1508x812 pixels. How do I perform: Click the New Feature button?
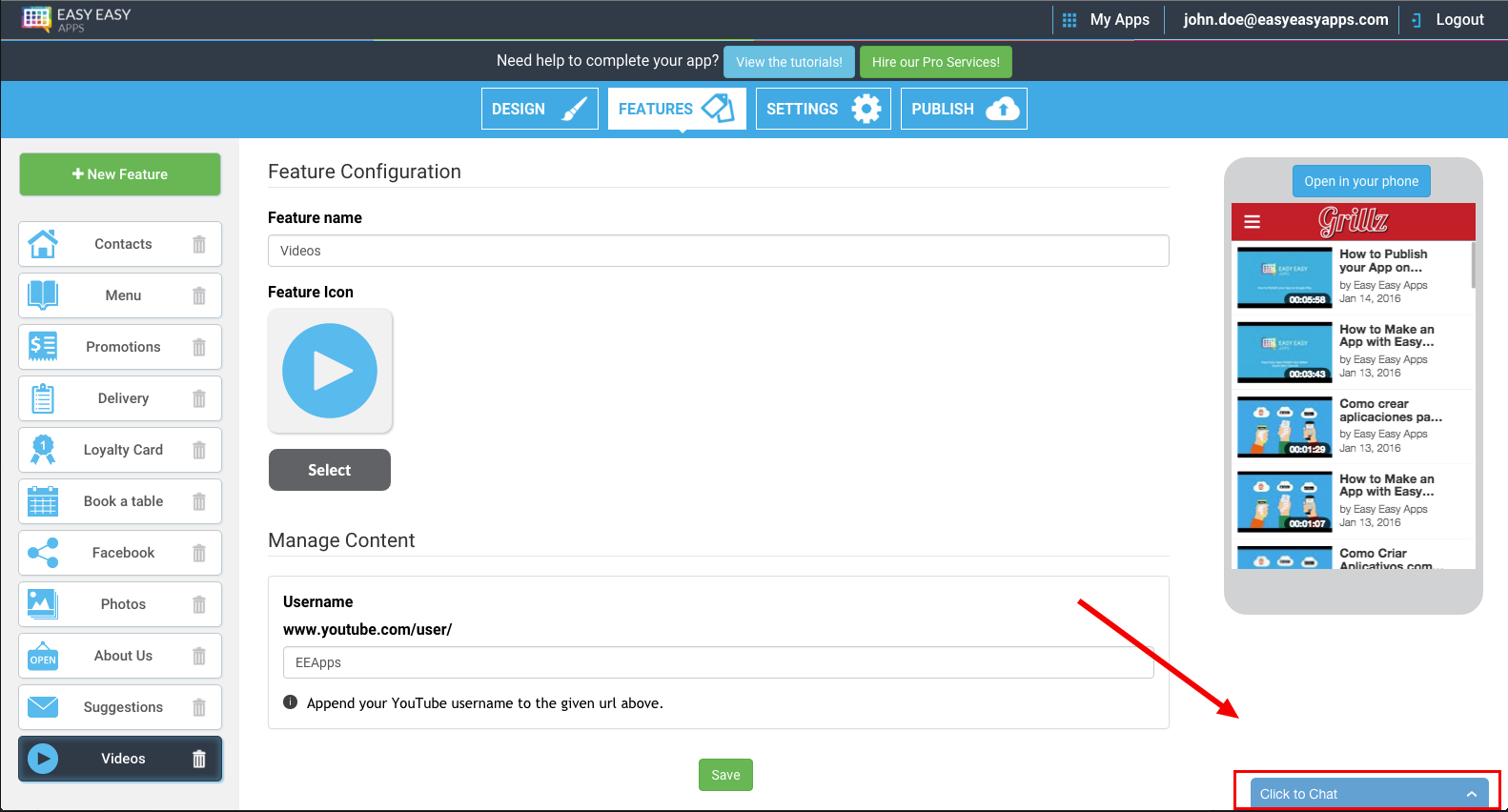[x=120, y=174]
